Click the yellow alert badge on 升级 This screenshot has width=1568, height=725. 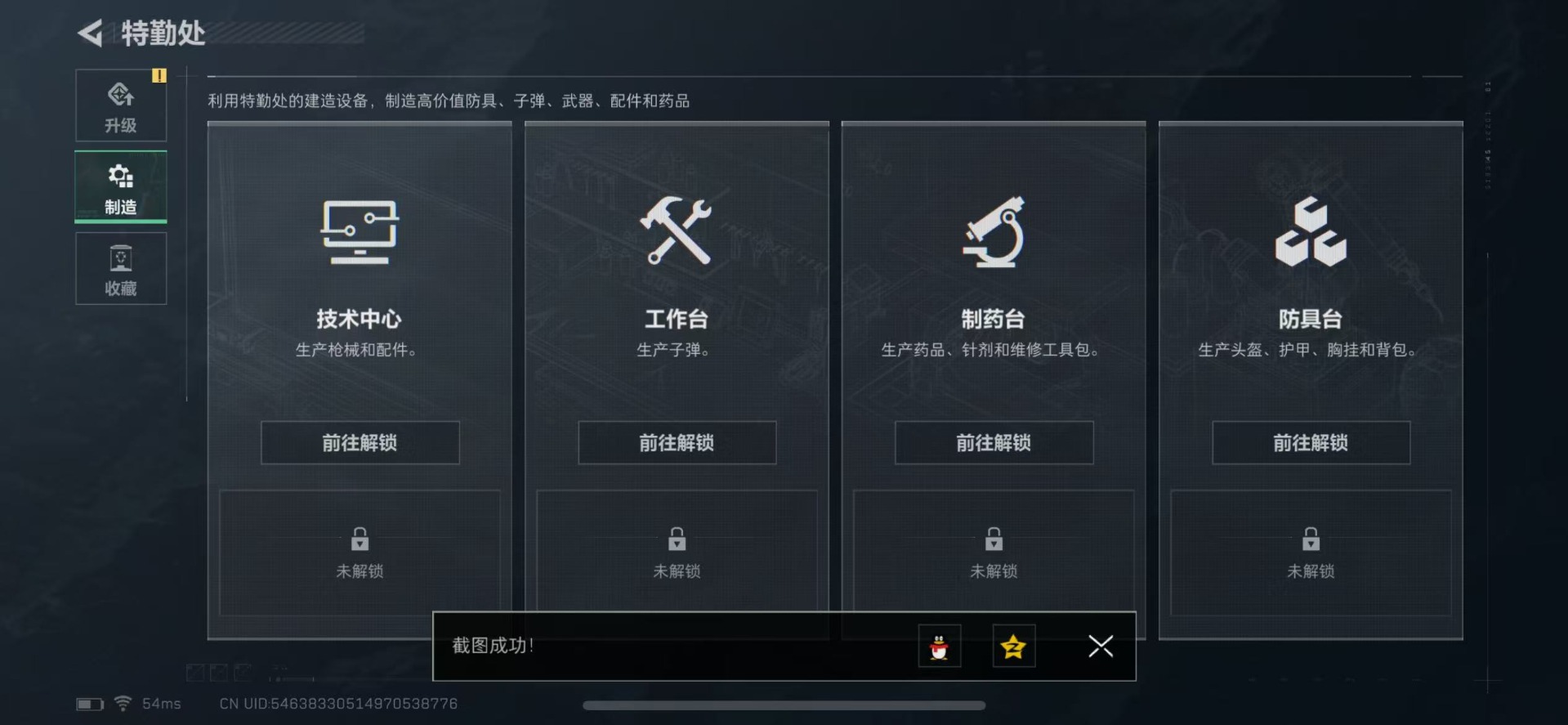click(x=159, y=75)
